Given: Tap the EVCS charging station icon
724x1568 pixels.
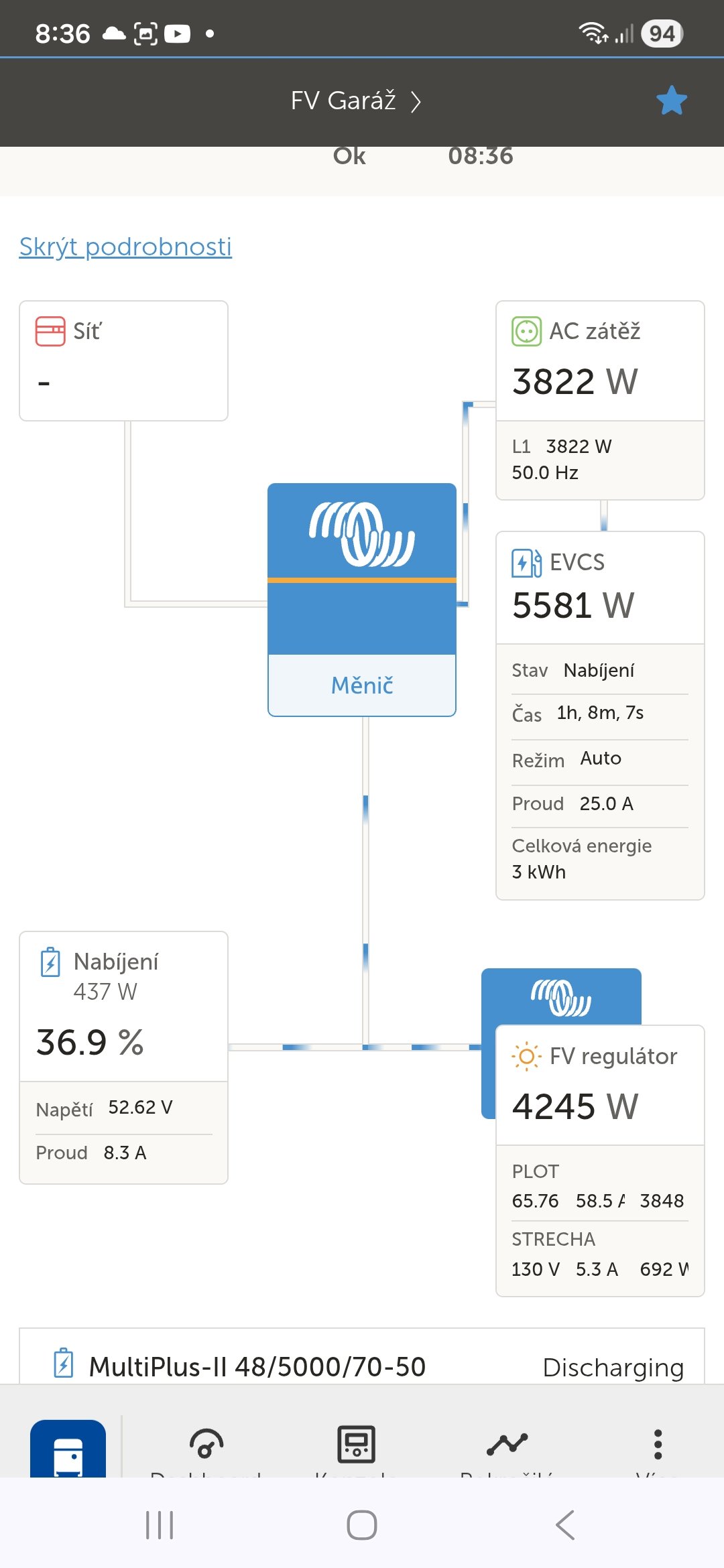Looking at the screenshot, I should tap(526, 562).
